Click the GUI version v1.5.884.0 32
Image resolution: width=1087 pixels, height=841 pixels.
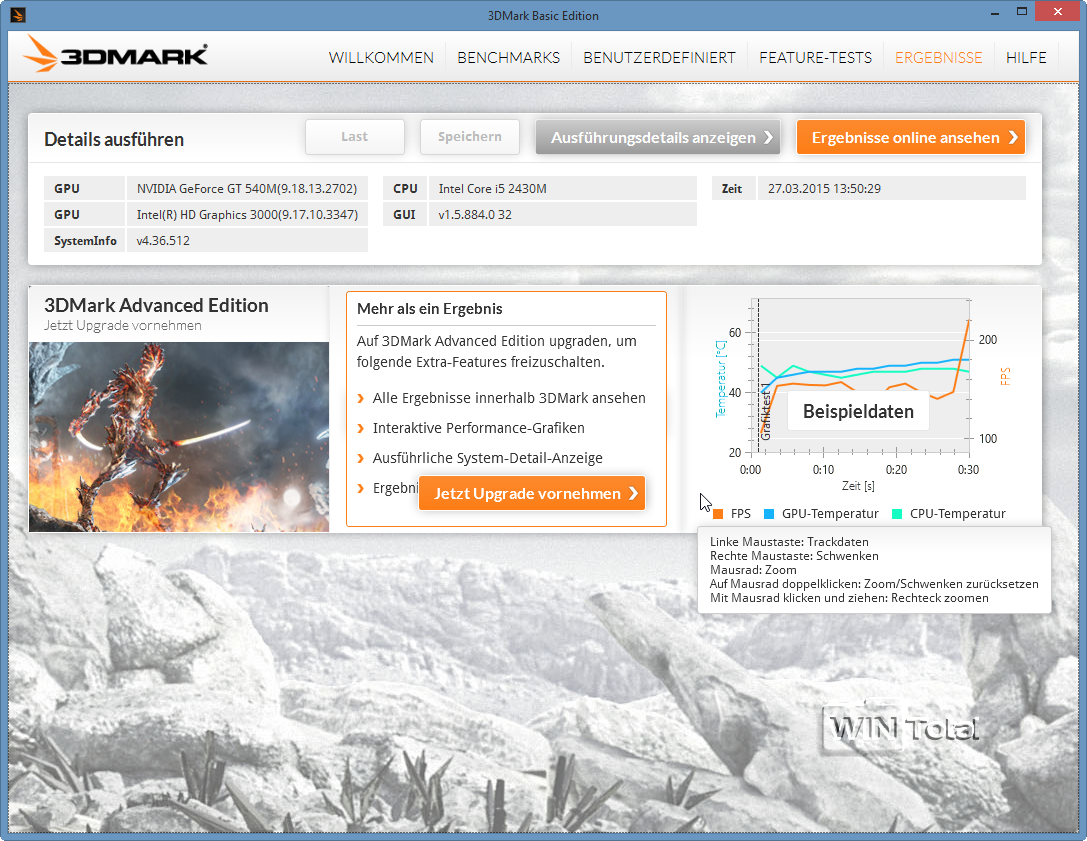click(x=562, y=215)
